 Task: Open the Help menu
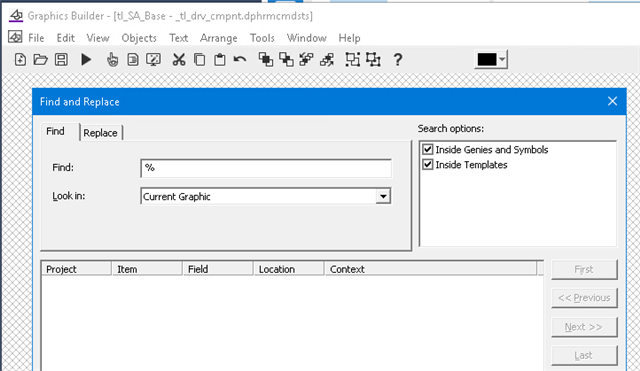coord(349,38)
